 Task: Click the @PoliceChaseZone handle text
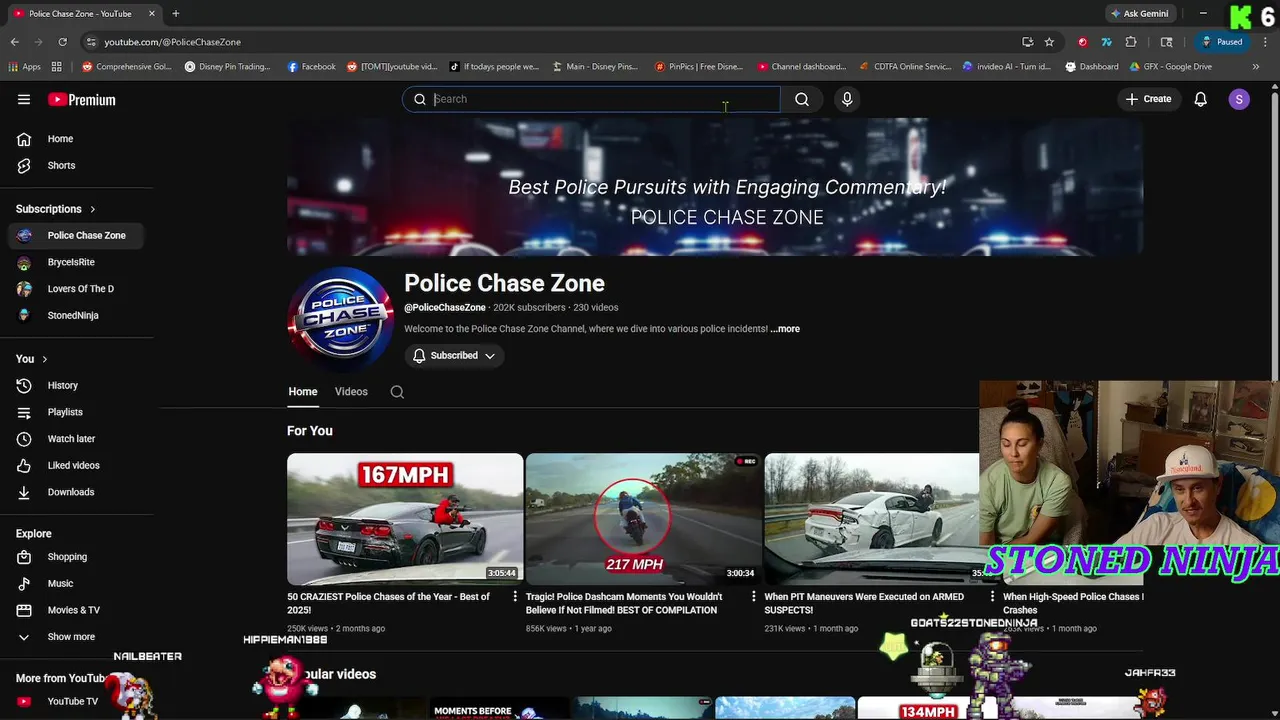coord(445,308)
